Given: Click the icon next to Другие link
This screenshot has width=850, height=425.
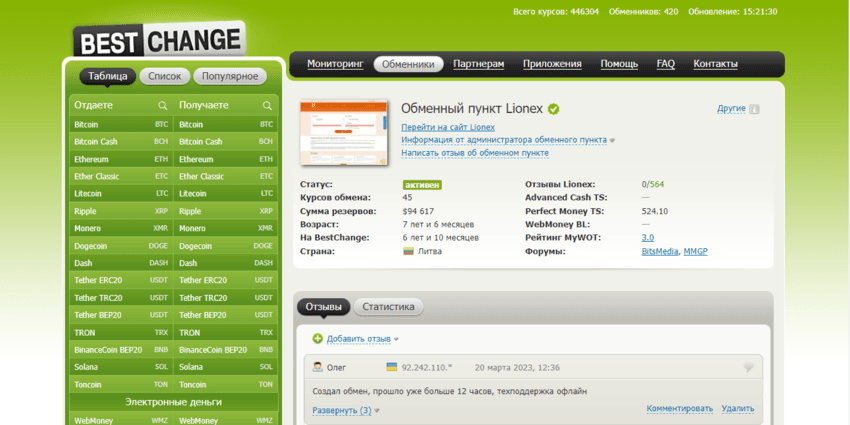Looking at the screenshot, I should pyautogui.click(x=754, y=109).
